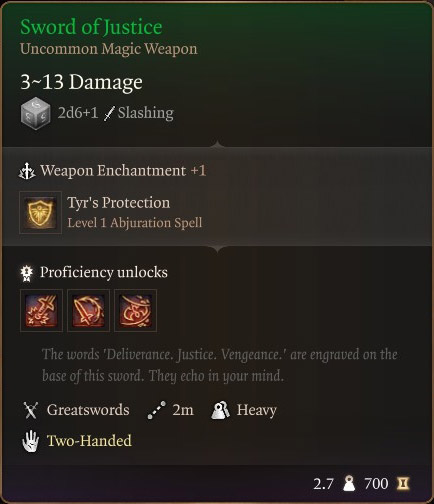The height and width of the screenshot is (504, 434).
Task: Click the slashing damage type sword icon
Action: click(x=109, y=113)
